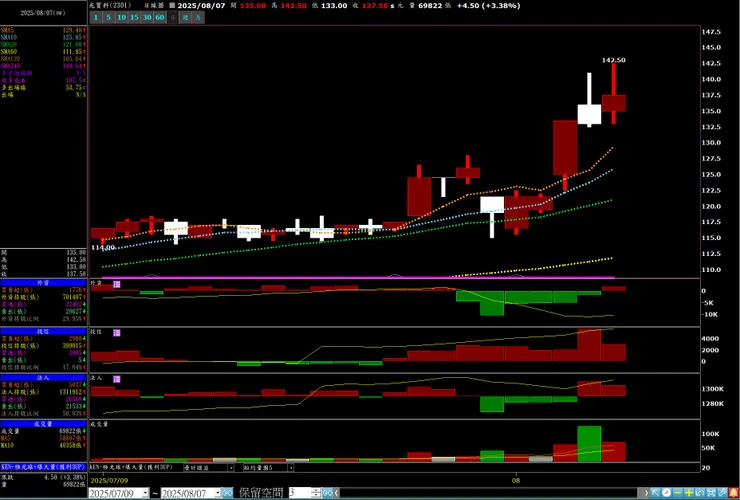
Task: Select the 60-minute timeframe button
Action: (x=160, y=17)
